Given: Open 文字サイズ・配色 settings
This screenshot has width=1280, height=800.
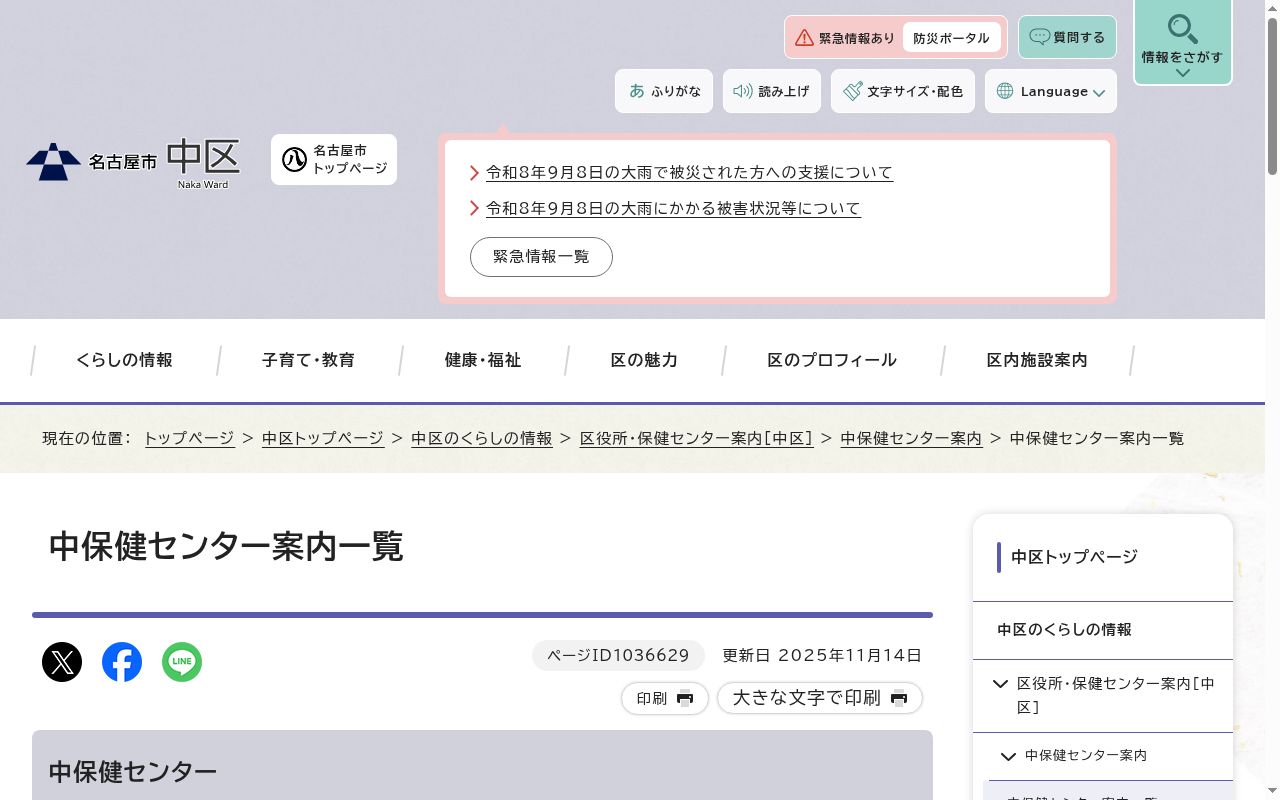Looking at the screenshot, I should tap(903, 91).
